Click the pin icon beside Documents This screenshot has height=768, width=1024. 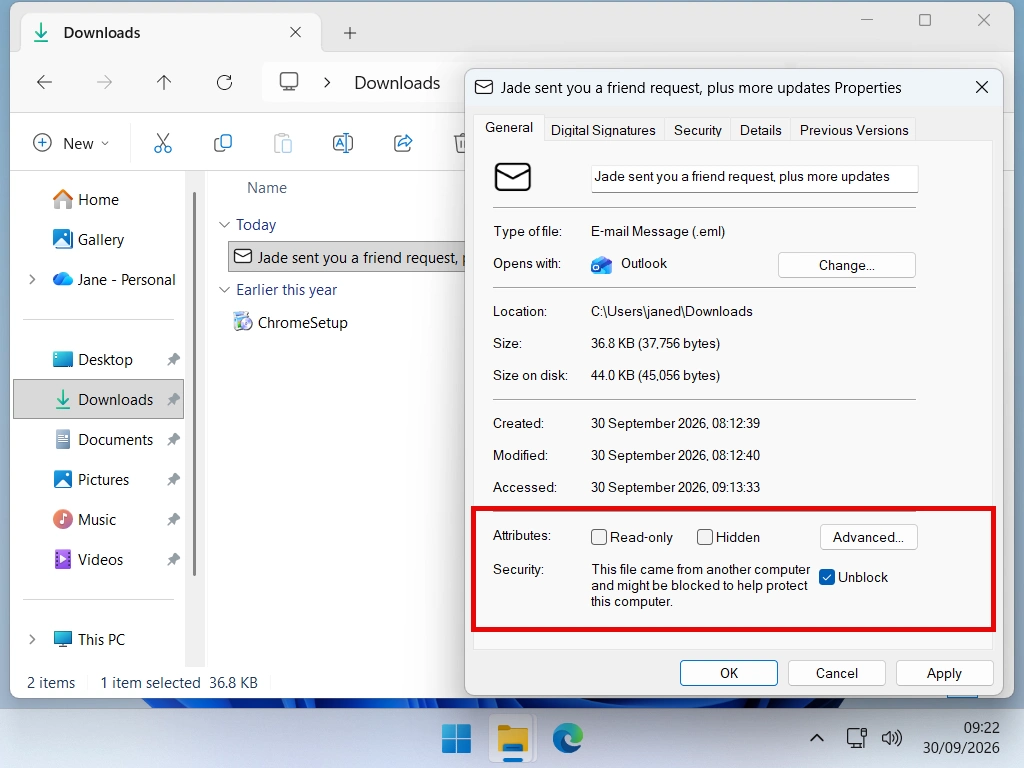tap(173, 440)
